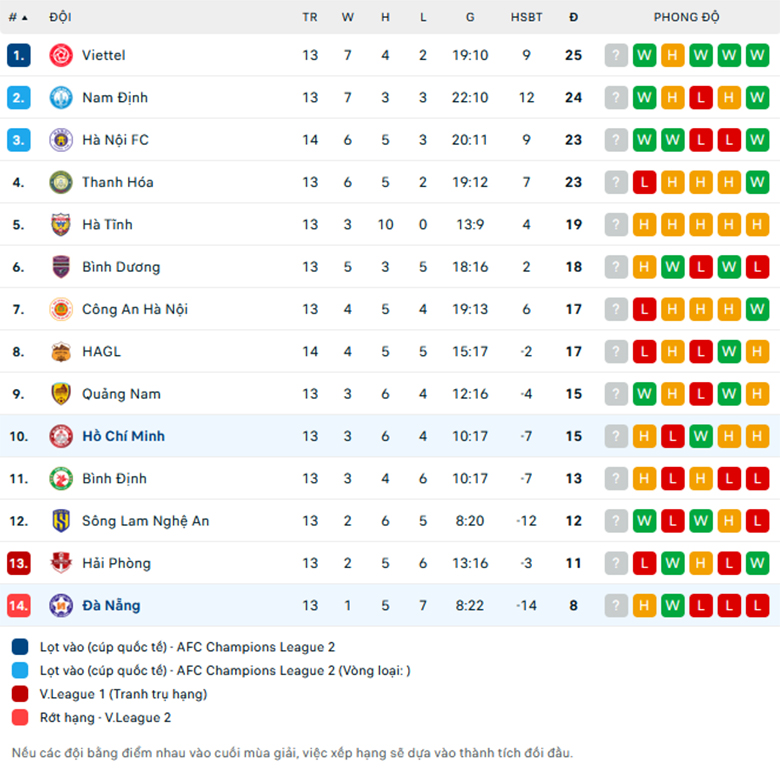Sort standings by the Đ points column
Image resolution: width=780 pixels, height=769 pixels.
[x=574, y=17]
